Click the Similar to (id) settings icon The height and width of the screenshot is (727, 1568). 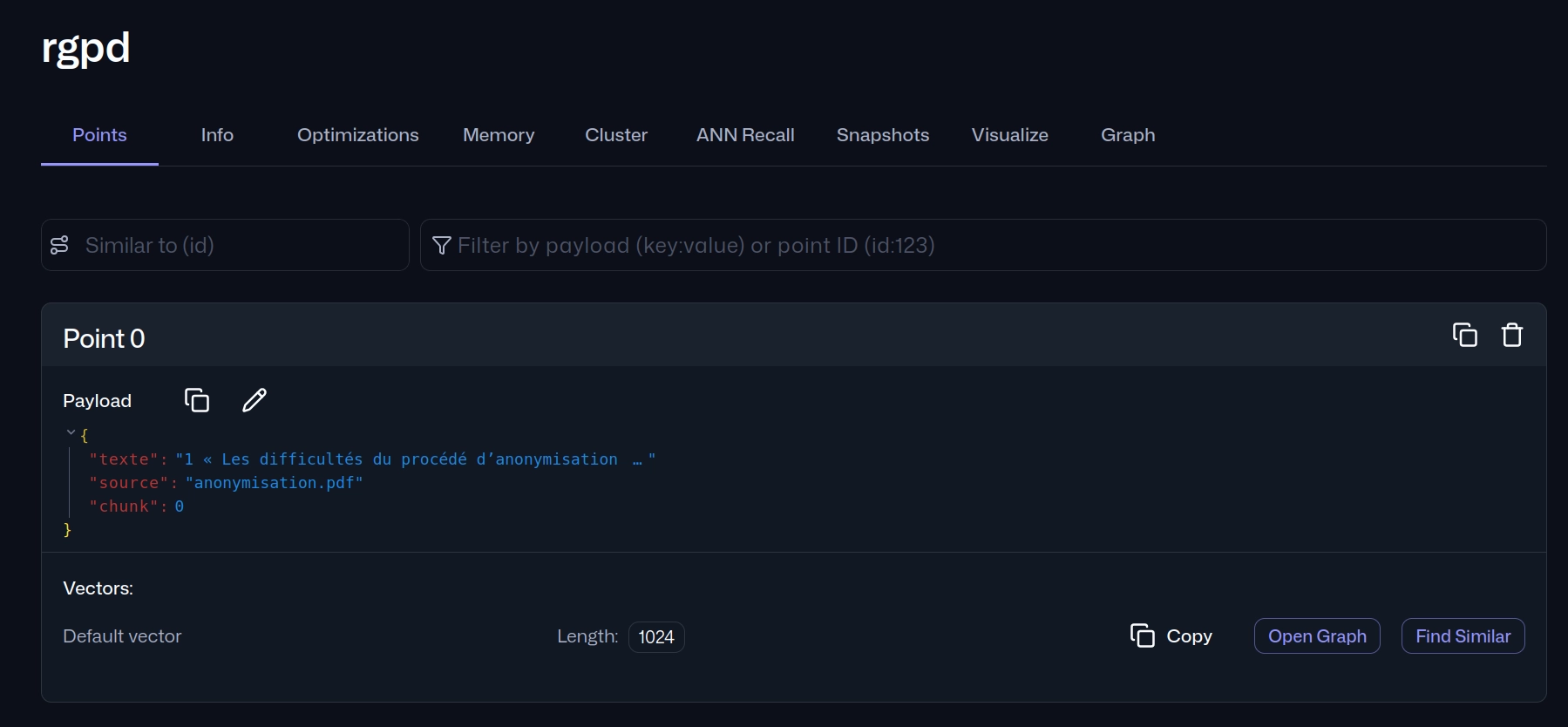click(x=59, y=245)
